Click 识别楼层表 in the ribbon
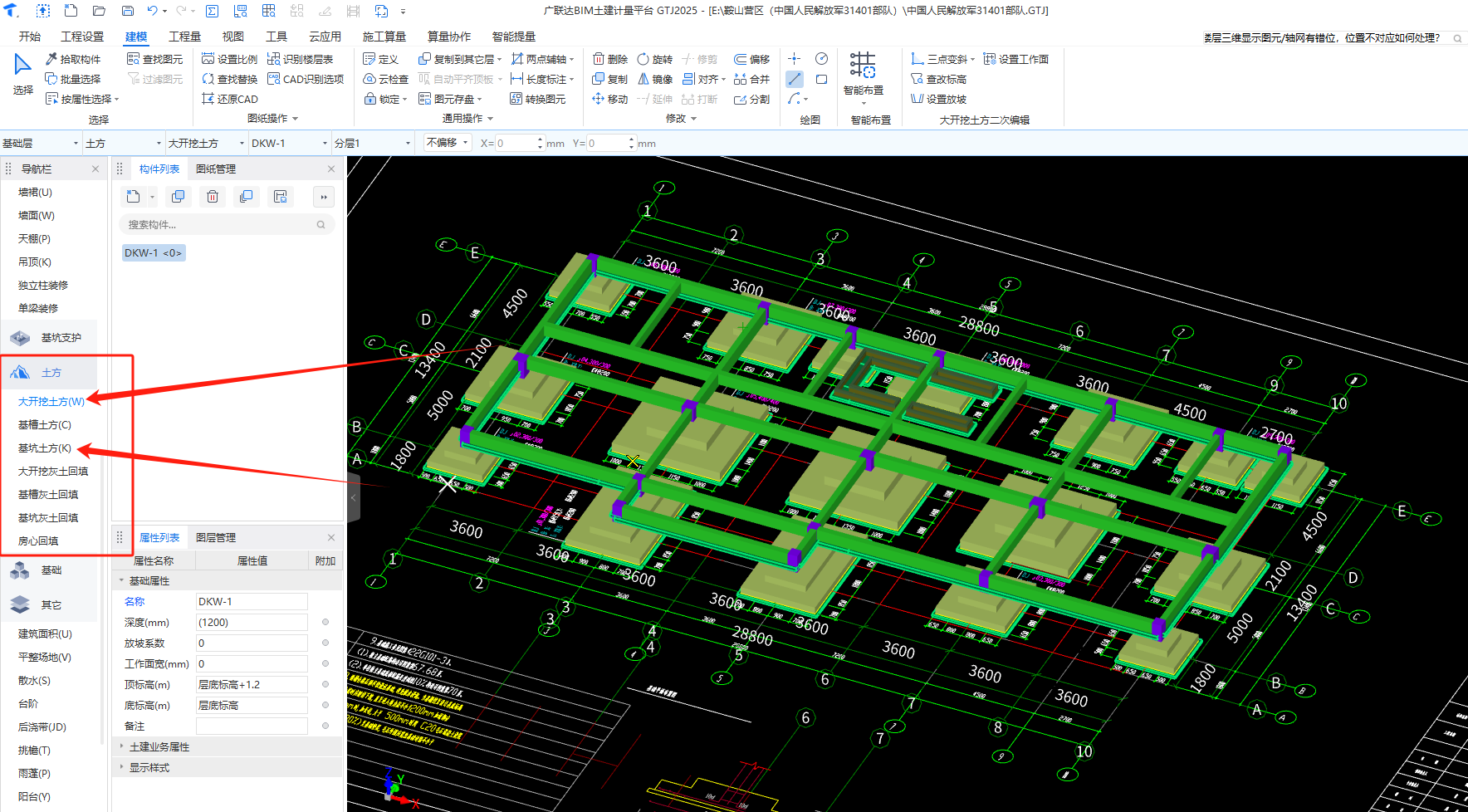The width and height of the screenshot is (1468, 812). (x=300, y=59)
